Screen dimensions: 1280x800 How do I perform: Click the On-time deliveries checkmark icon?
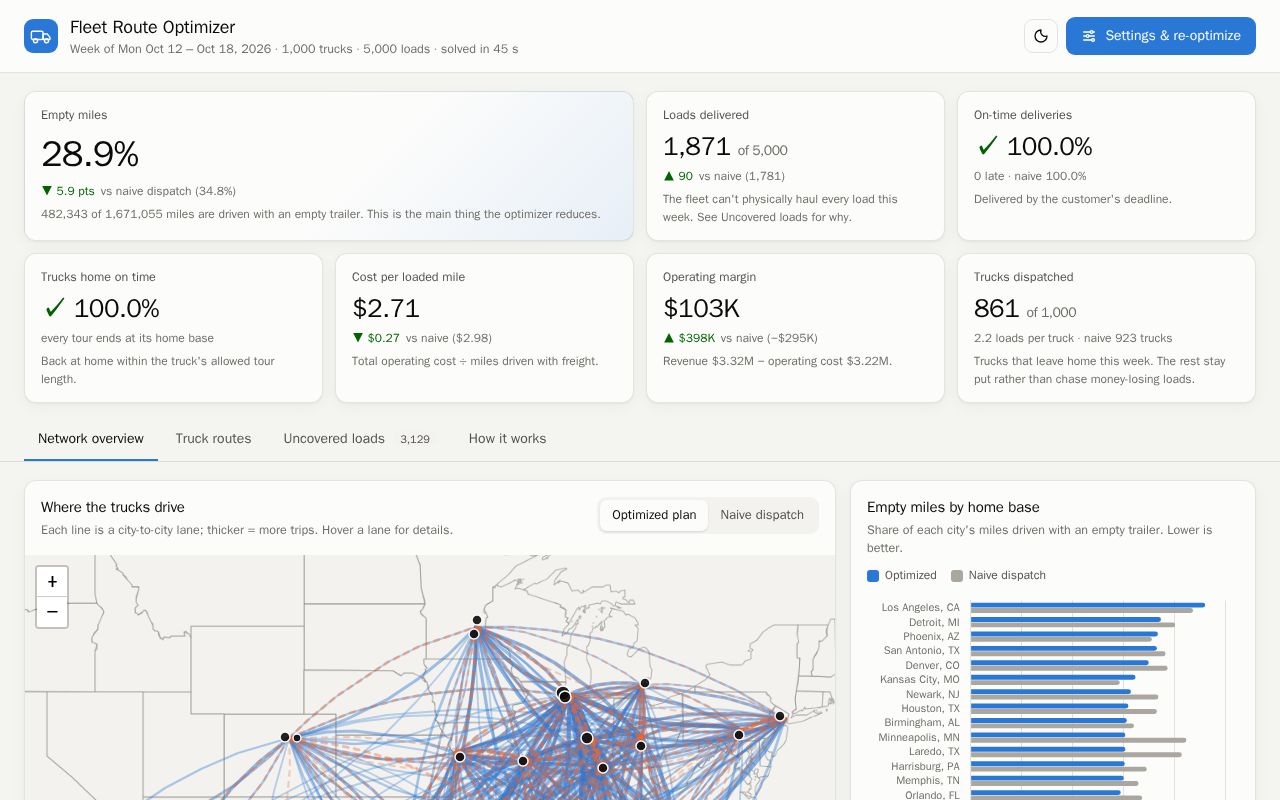click(x=988, y=147)
